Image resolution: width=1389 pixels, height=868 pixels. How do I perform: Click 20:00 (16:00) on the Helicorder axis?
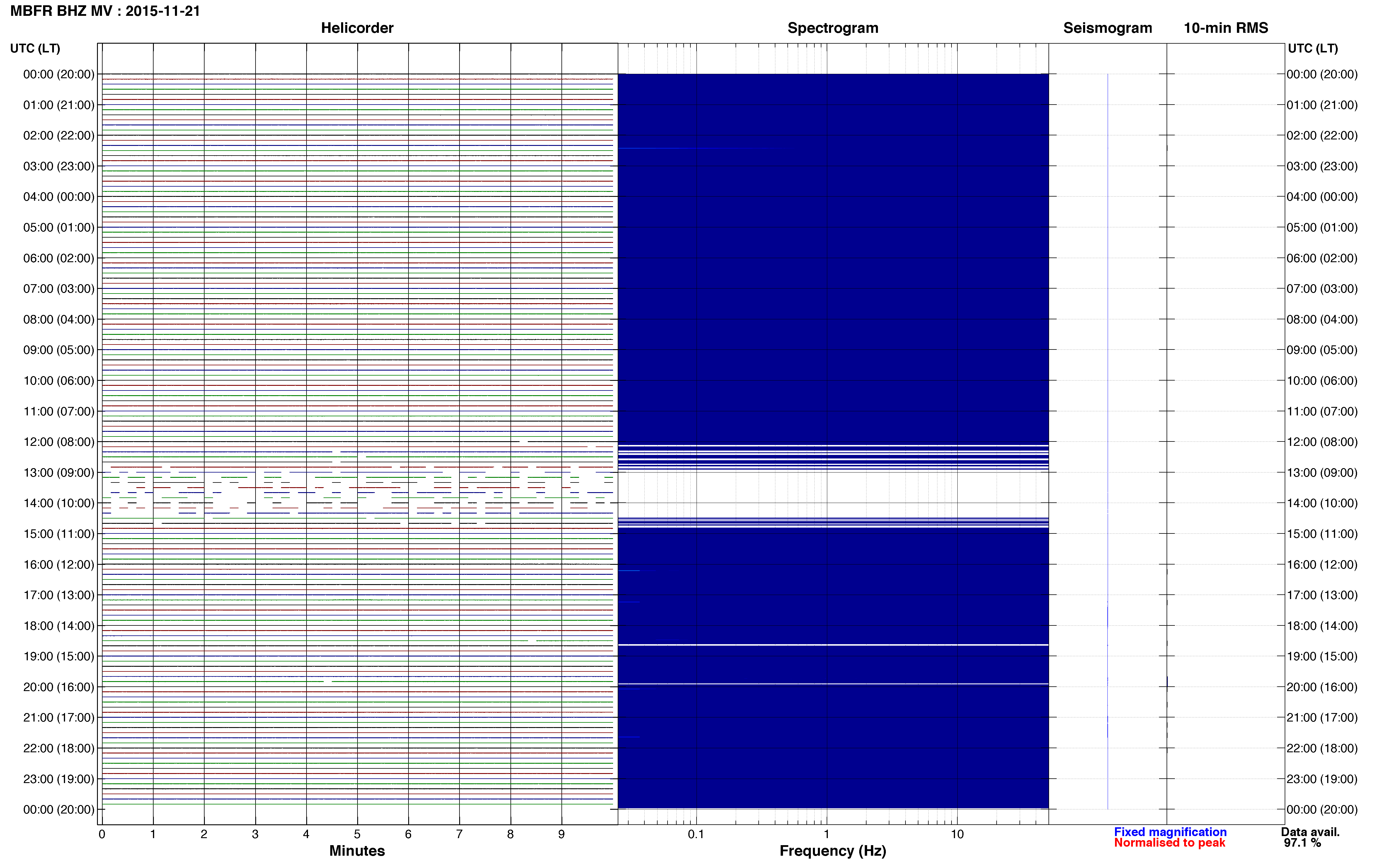(59, 687)
